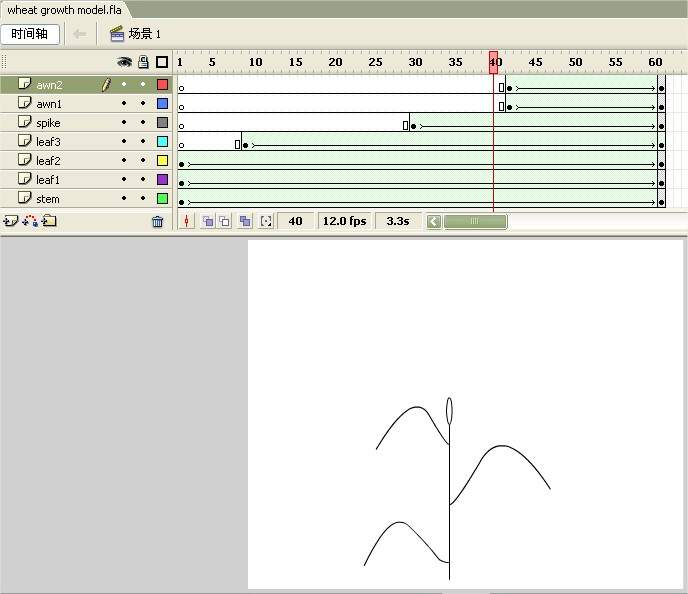This screenshot has height=594, width=688.
Task: Lock the stem layer
Action: [143, 198]
